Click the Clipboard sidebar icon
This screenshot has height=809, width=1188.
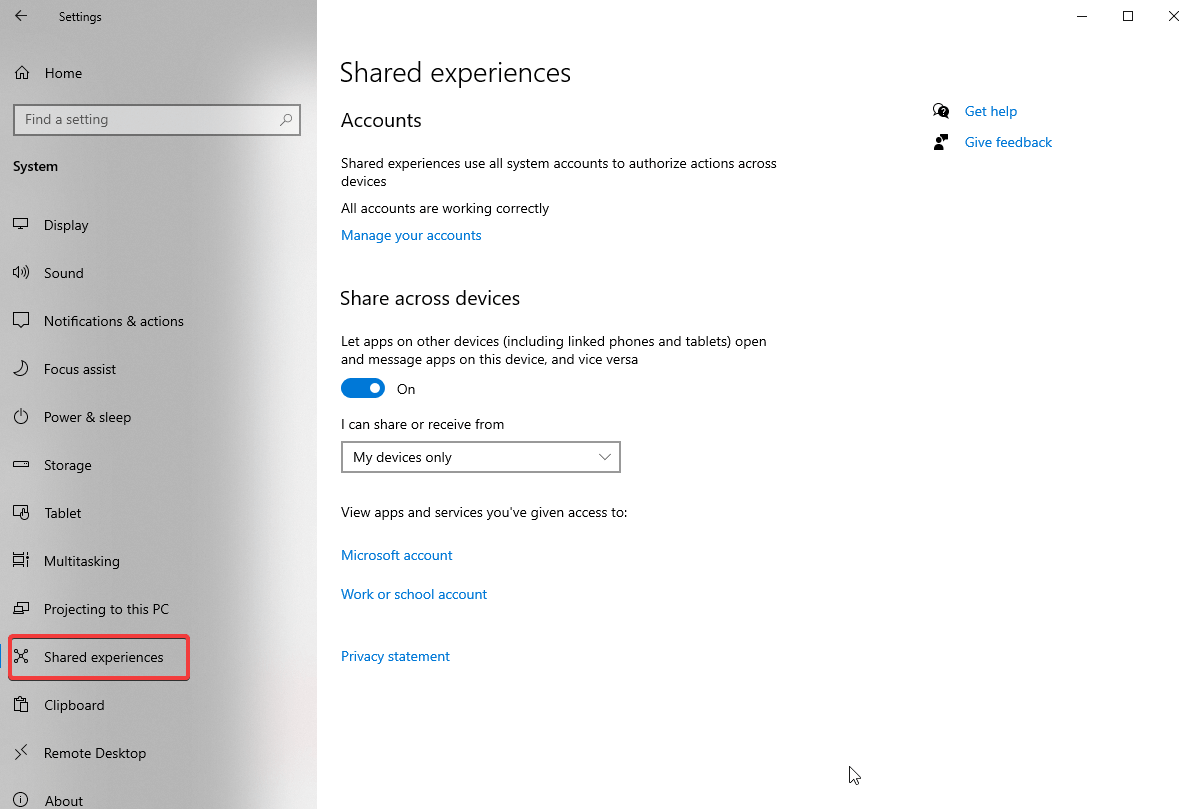21,705
